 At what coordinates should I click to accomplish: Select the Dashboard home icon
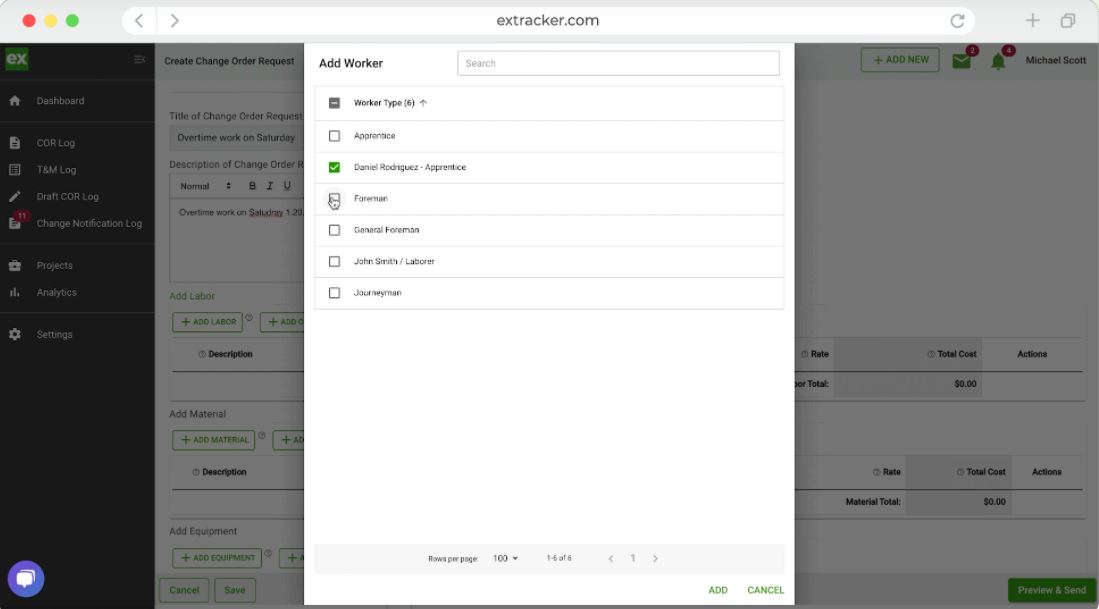point(14,100)
